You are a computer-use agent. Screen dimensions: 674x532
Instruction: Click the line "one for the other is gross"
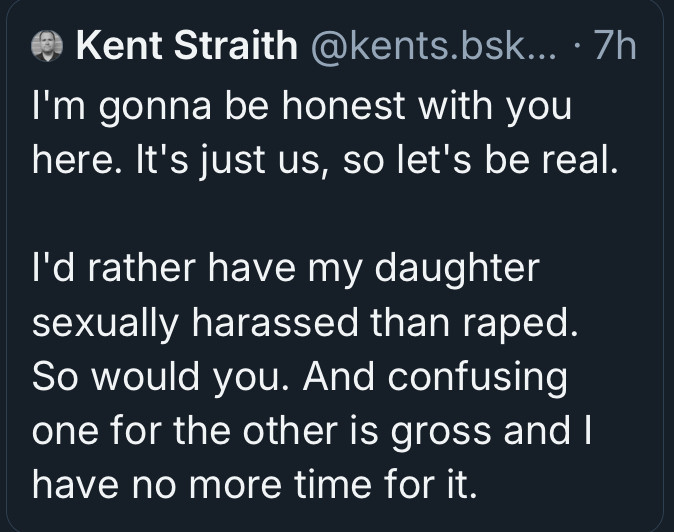312,431
